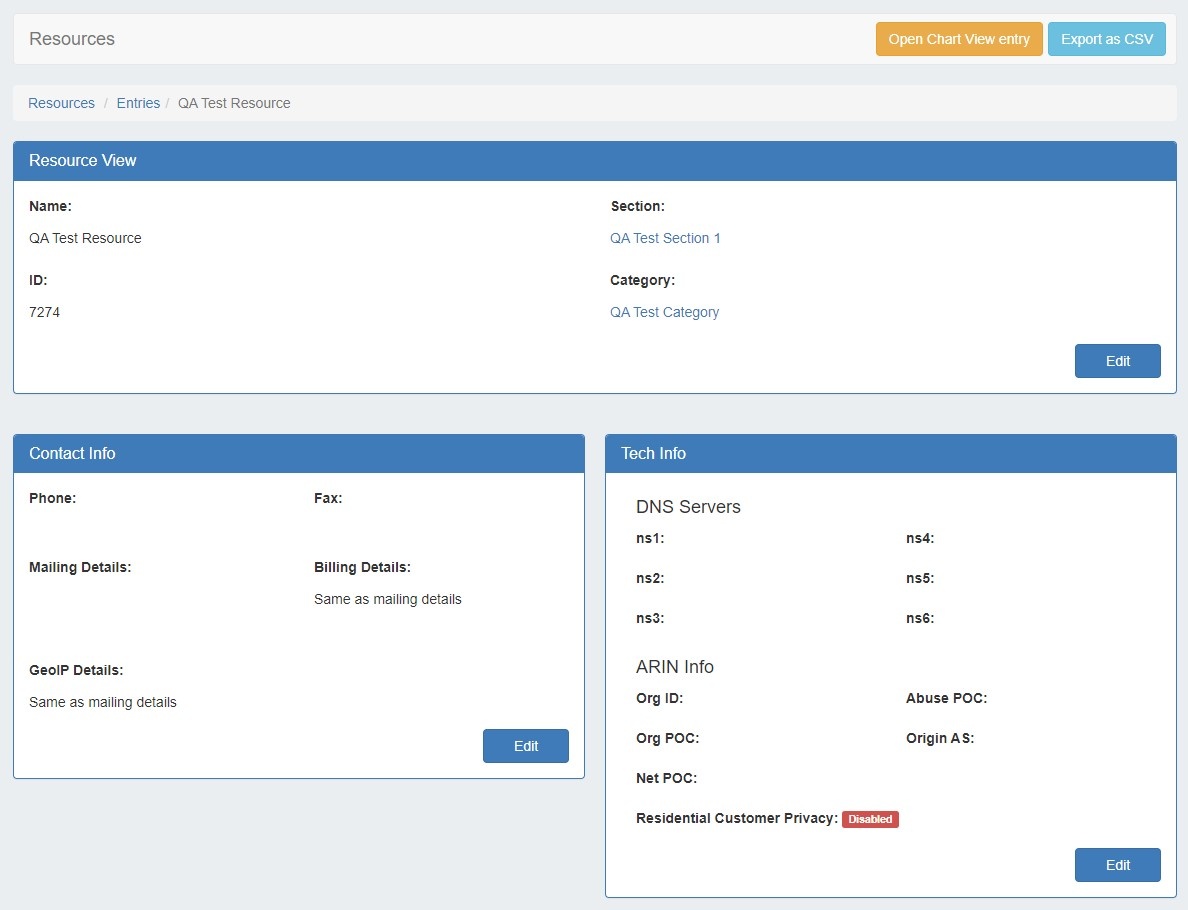The image size is (1188, 910).
Task: Click the Resource View panel header
Action: click(83, 161)
